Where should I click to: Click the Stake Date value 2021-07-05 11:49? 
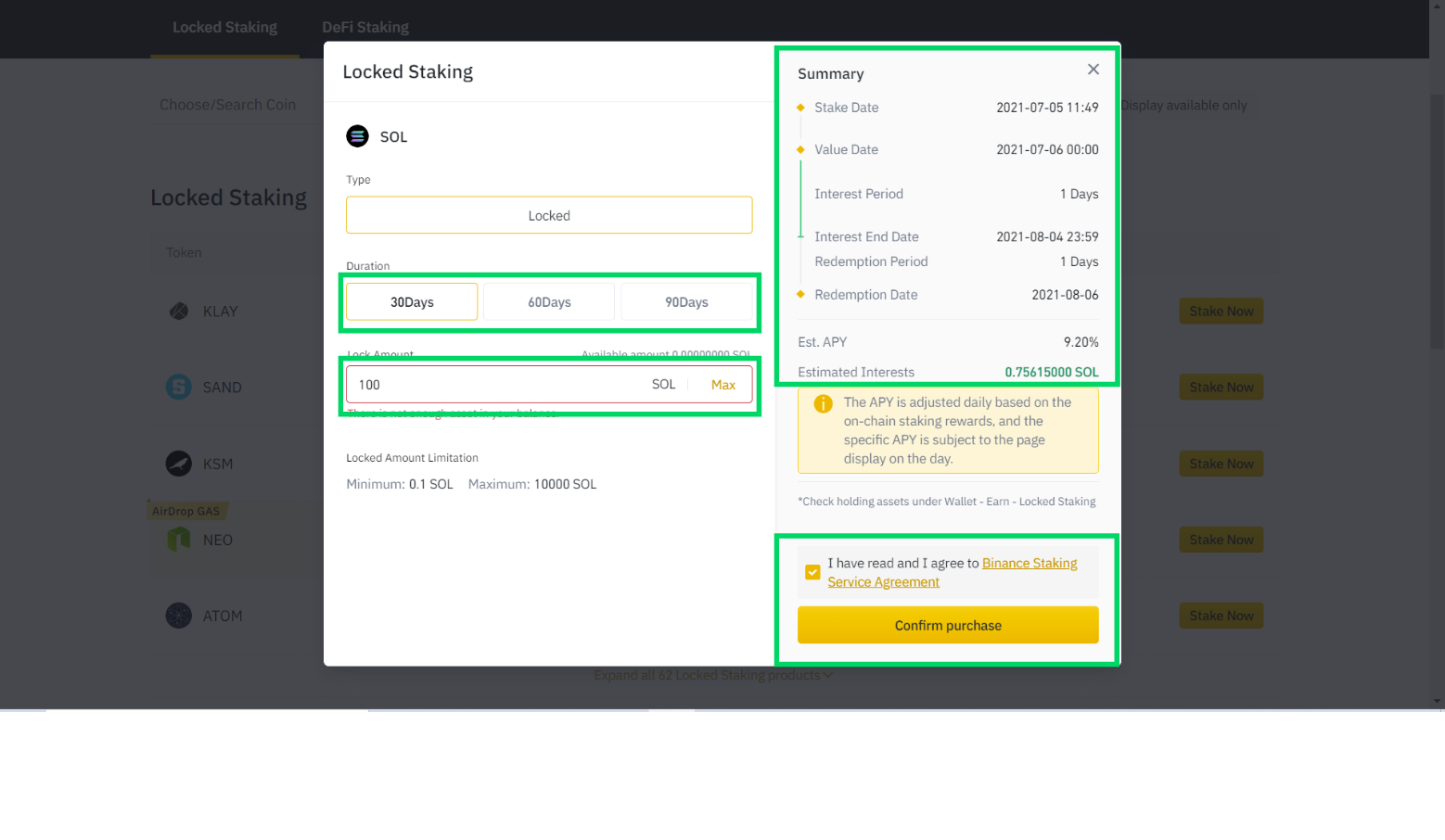point(1047,108)
